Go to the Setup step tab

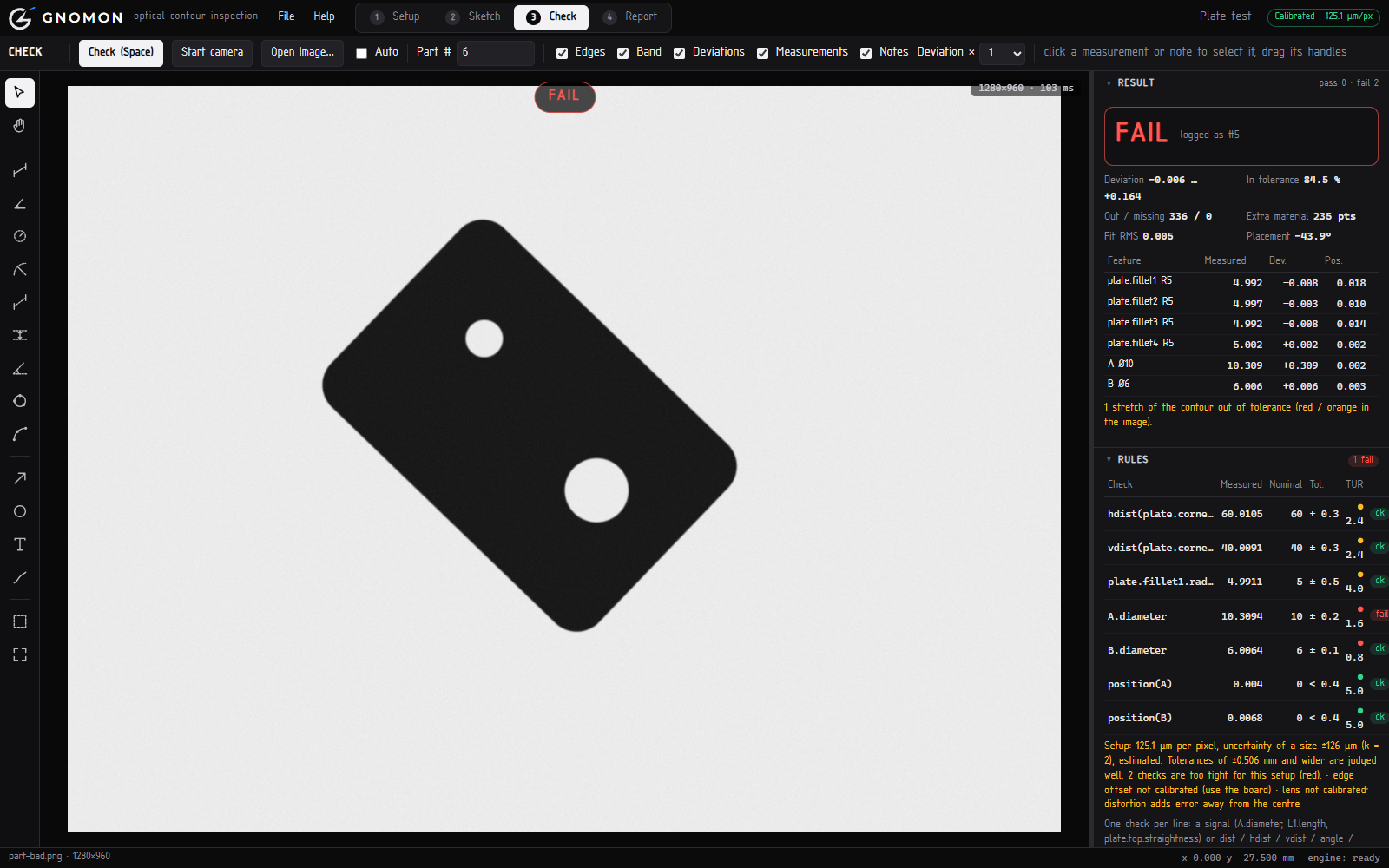click(395, 16)
